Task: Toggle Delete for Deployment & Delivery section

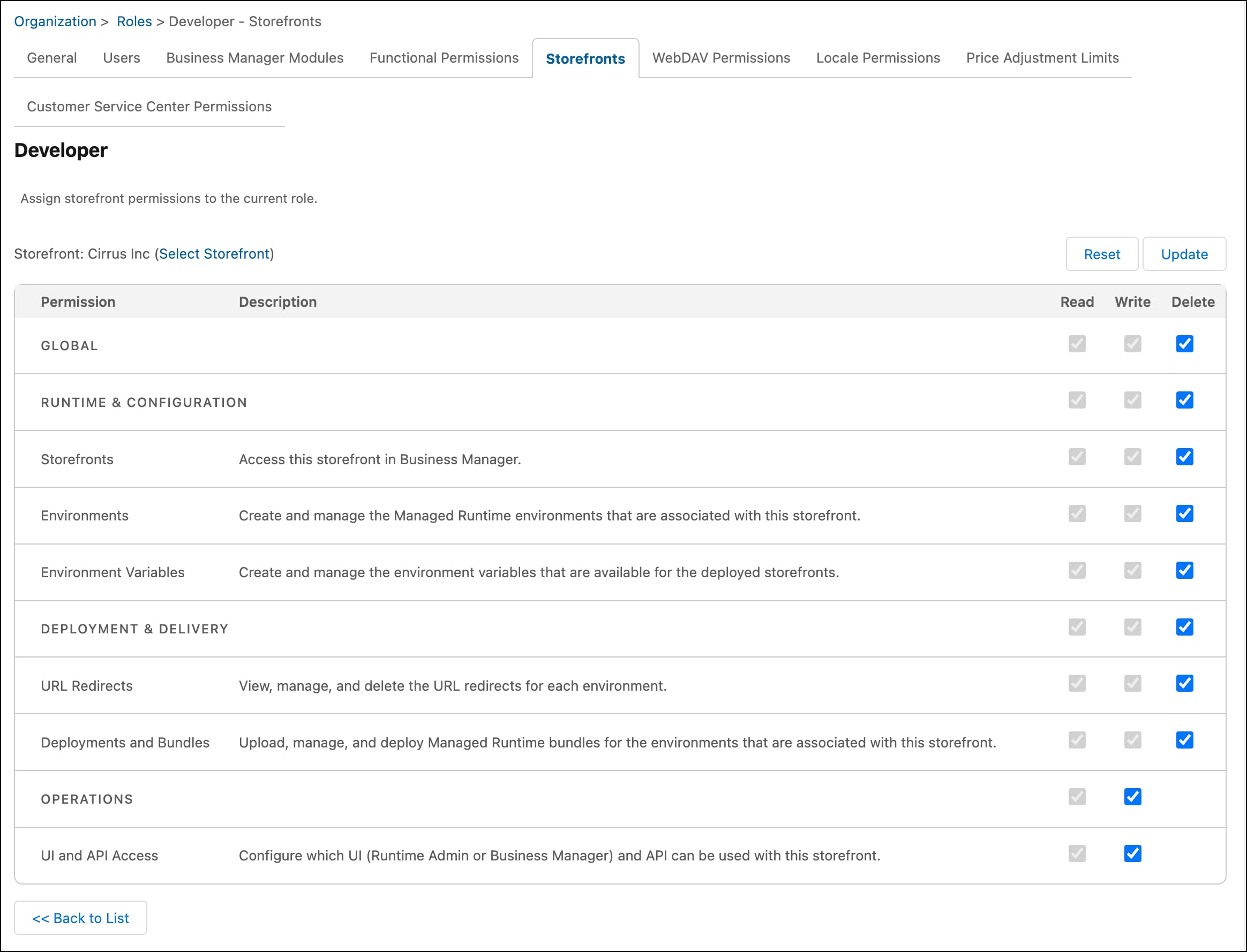Action: 1184,628
